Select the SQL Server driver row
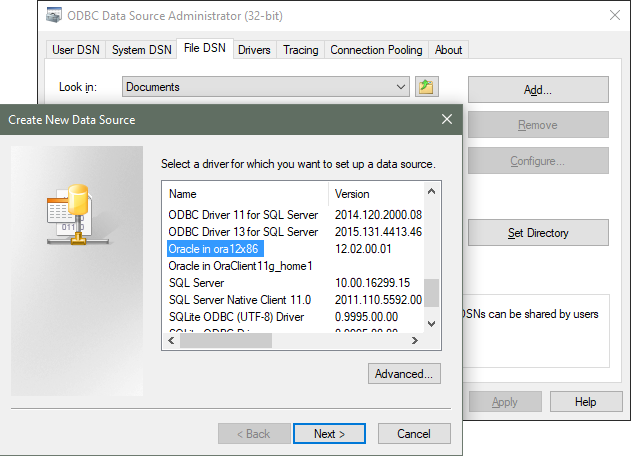Screen dimensions: 632x457 196,283
